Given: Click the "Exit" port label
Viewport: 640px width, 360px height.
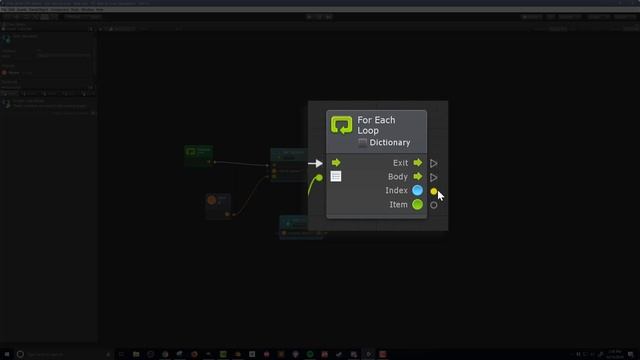Looking at the screenshot, I should click(x=400, y=163).
